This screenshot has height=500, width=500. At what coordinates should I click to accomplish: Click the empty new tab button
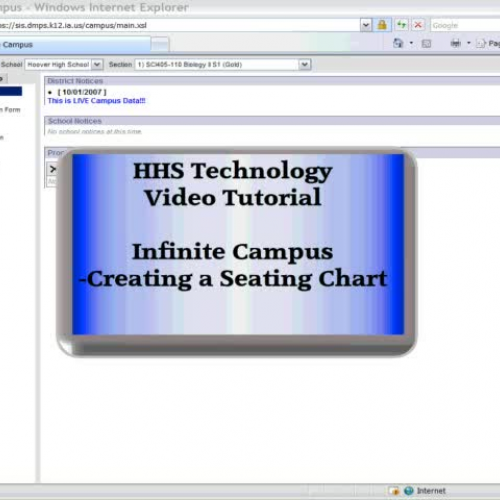160,45
